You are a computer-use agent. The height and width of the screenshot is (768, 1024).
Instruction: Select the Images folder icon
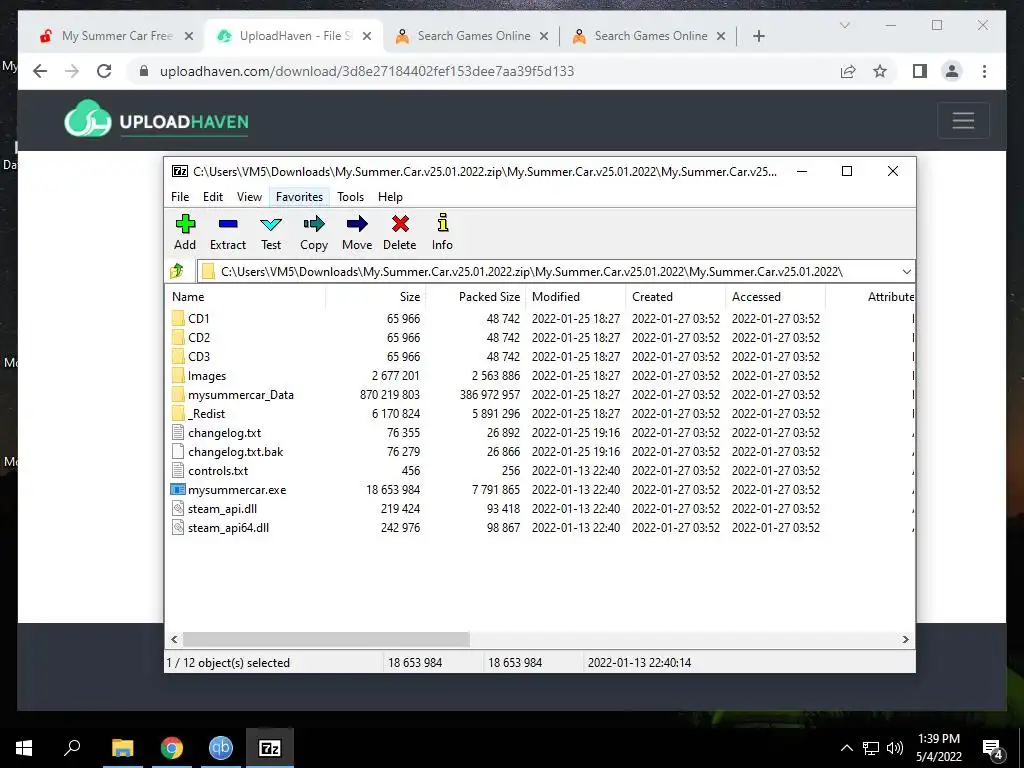point(178,376)
